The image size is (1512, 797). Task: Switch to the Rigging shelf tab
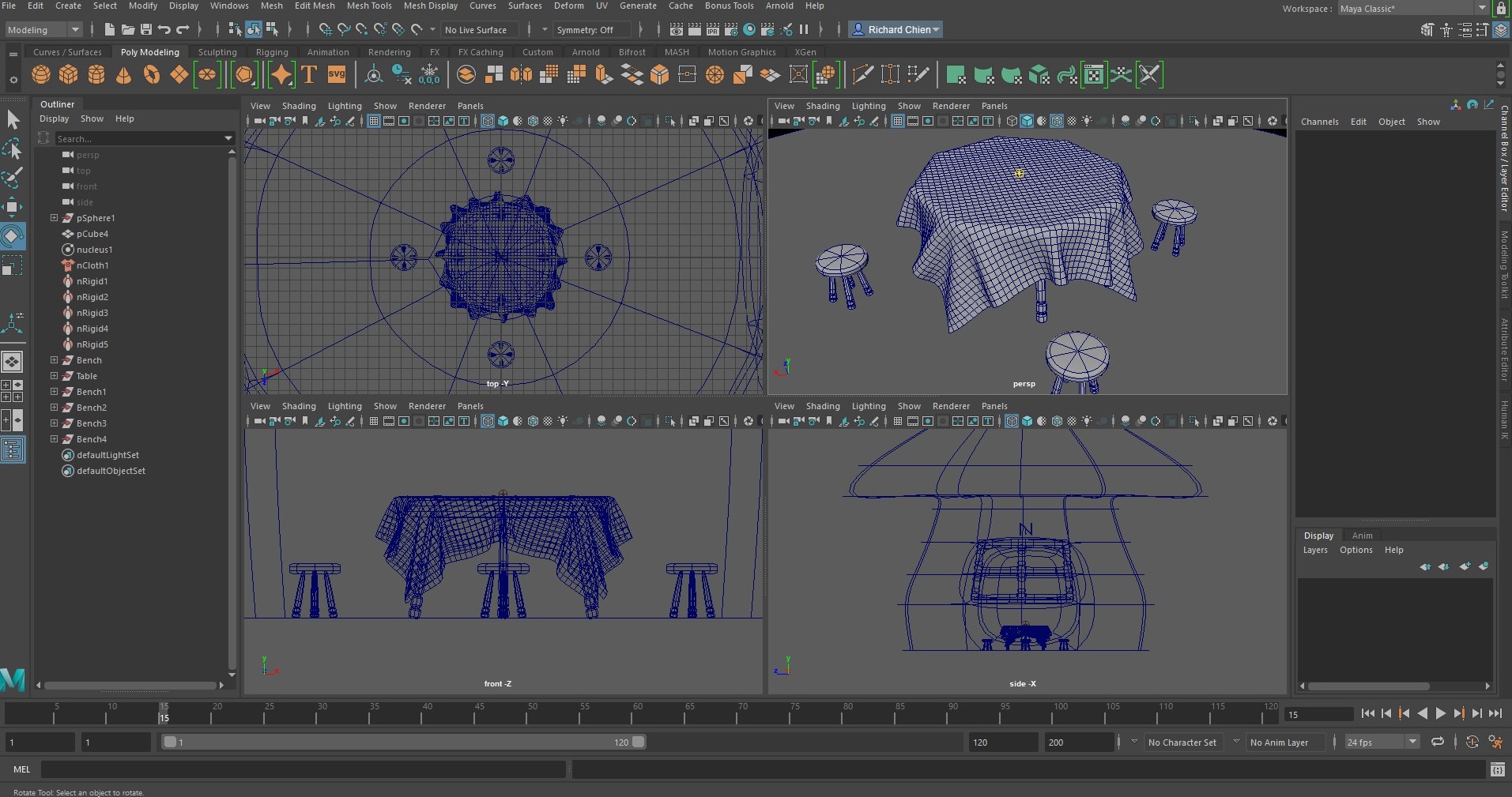pos(272,52)
